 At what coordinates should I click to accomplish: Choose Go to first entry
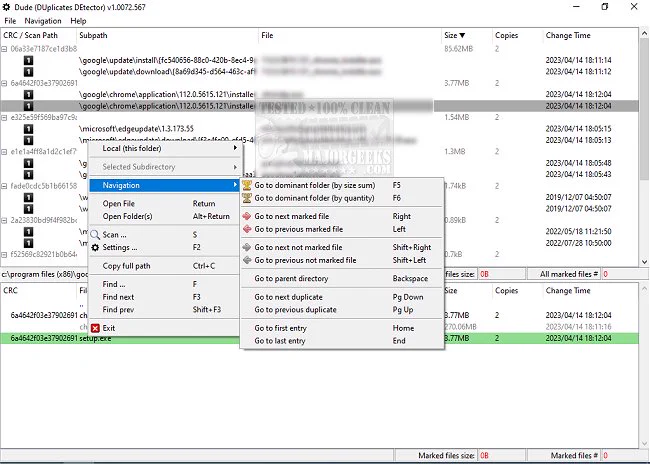342,328
